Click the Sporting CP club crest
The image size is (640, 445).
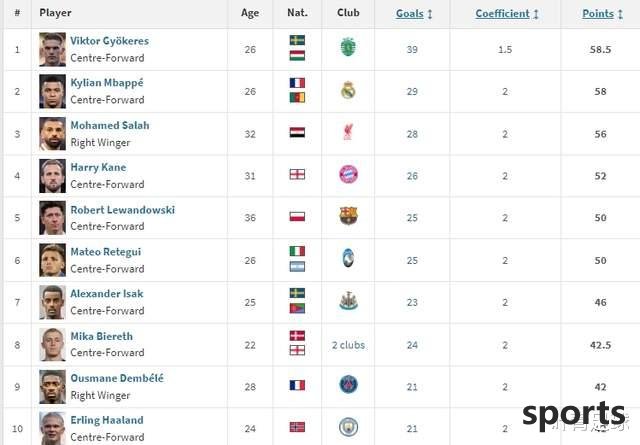[348, 47]
